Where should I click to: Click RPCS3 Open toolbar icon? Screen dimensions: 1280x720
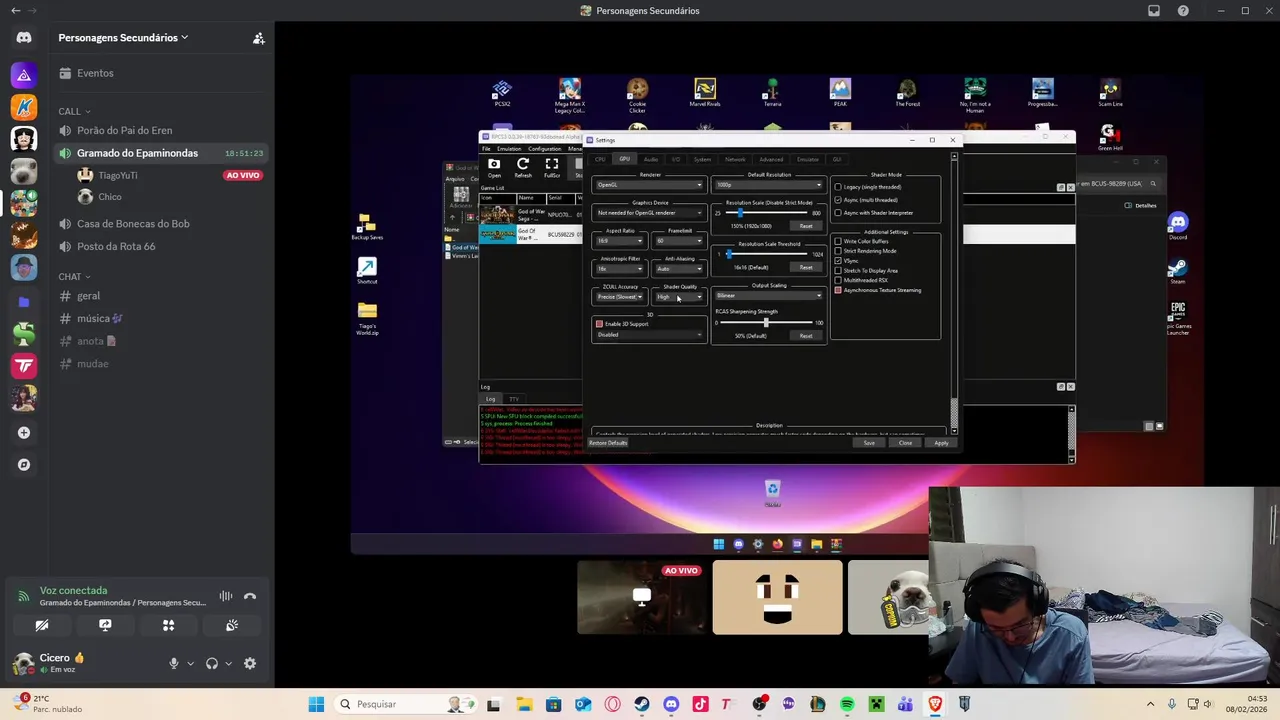494,167
